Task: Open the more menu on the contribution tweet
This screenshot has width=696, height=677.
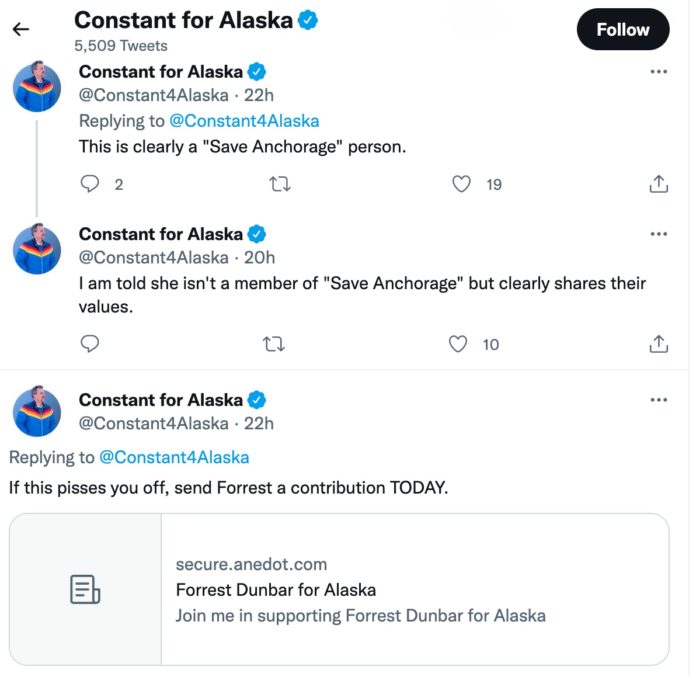Action: pyautogui.click(x=658, y=400)
